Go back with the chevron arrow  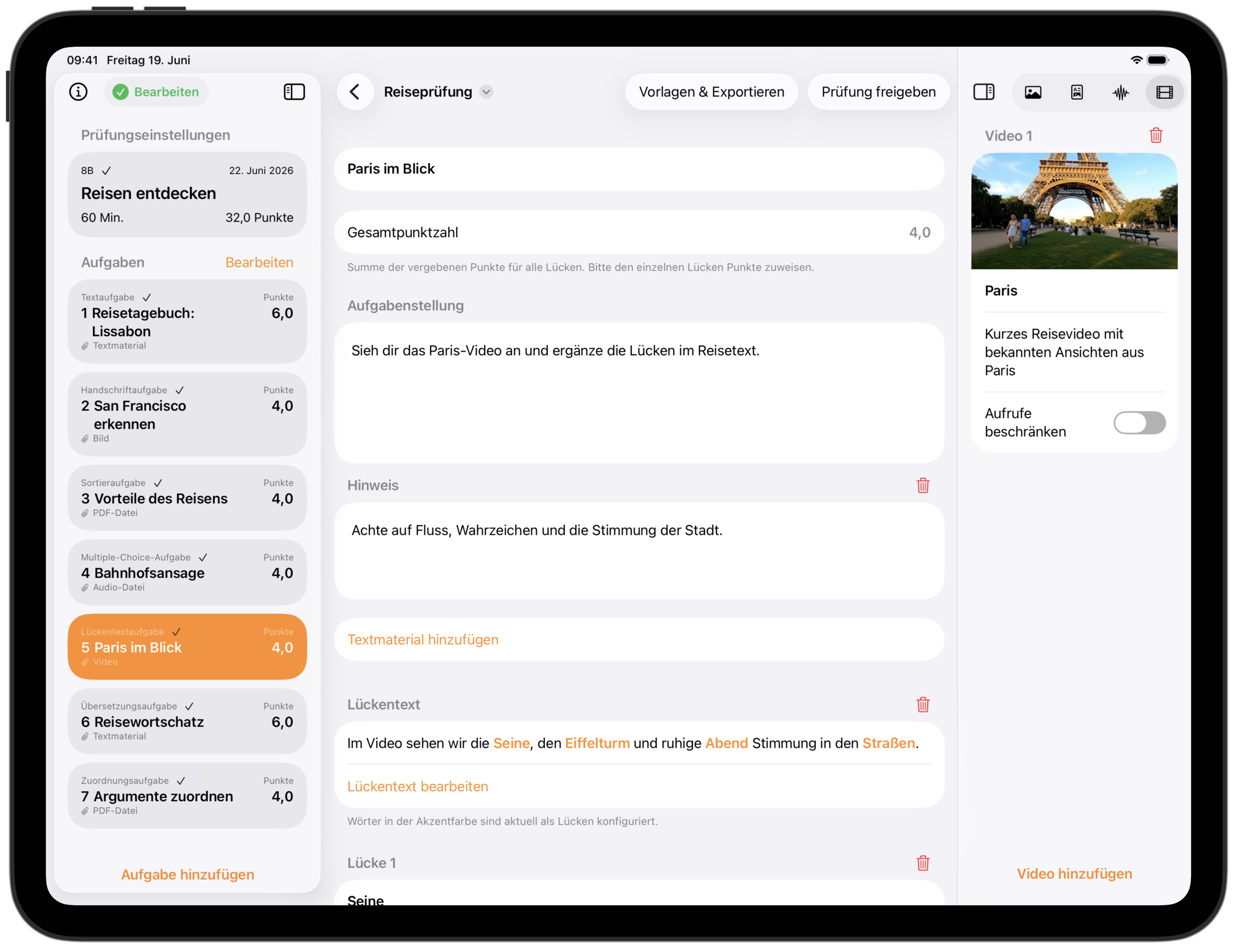pyautogui.click(x=355, y=92)
